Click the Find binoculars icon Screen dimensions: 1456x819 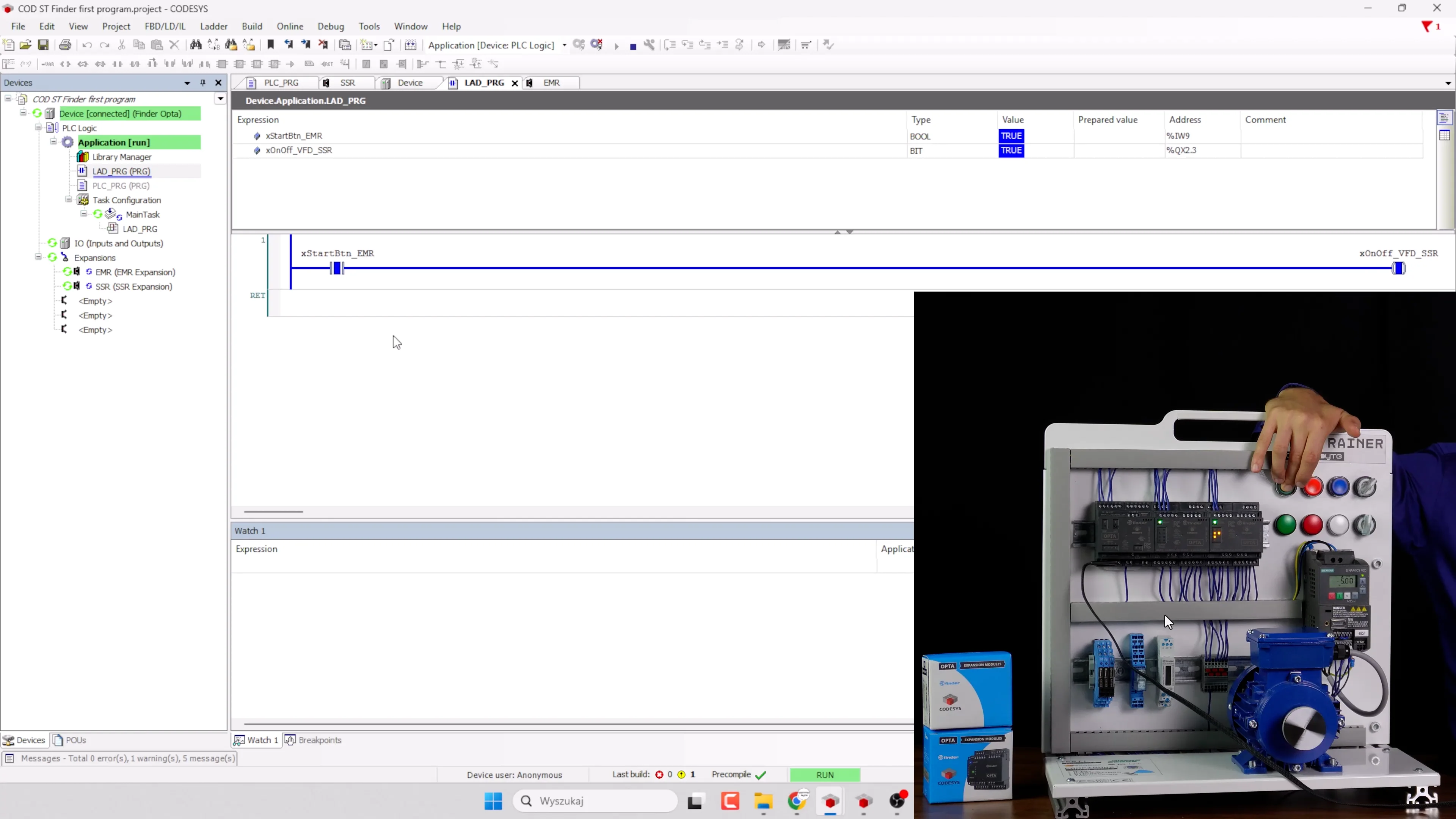click(x=196, y=45)
